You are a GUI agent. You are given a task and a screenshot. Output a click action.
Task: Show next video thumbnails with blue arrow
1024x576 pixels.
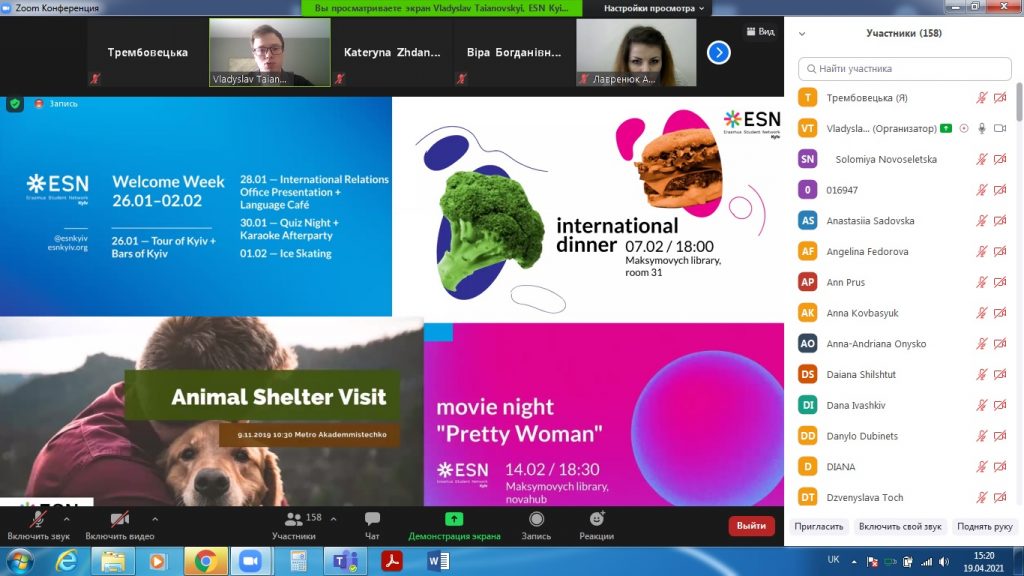point(718,52)
